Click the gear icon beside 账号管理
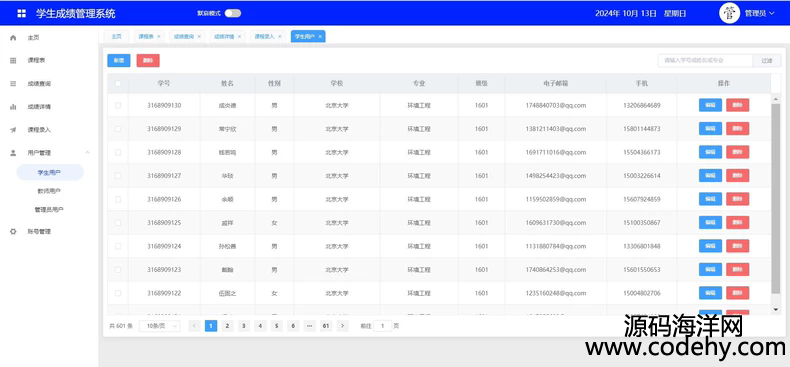 click(13, 232)
